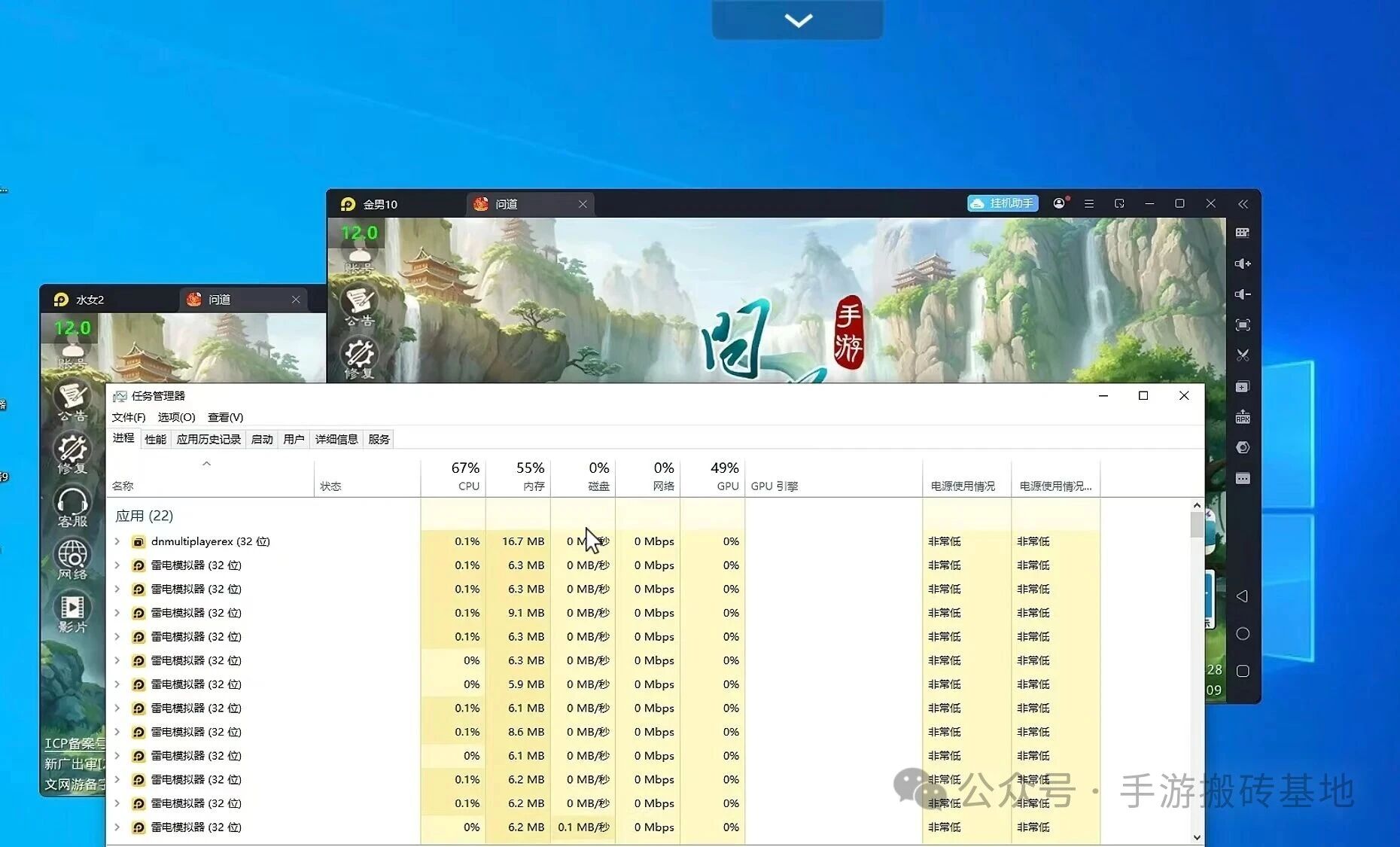Viewport: 1400px width, 847px height.
Task: Click 公告 announcement icon in 金男10 game
Action: pyautogui.click(x=360, y=305)
